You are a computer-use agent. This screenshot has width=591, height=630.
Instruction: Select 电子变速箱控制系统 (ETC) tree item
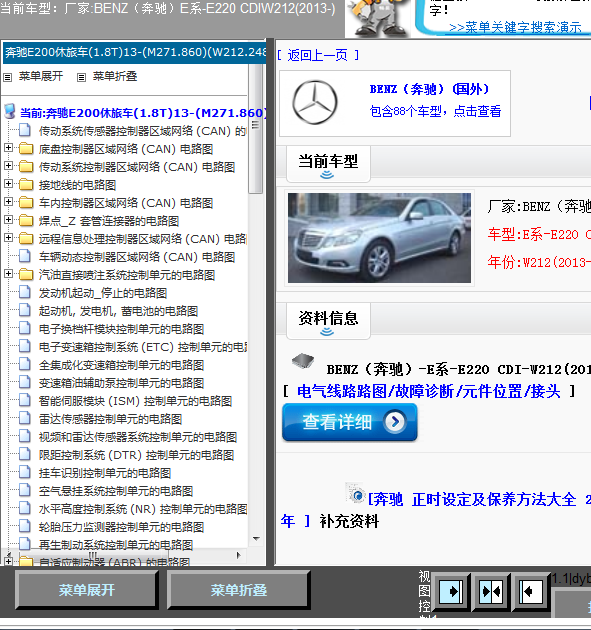coord(143,347)
